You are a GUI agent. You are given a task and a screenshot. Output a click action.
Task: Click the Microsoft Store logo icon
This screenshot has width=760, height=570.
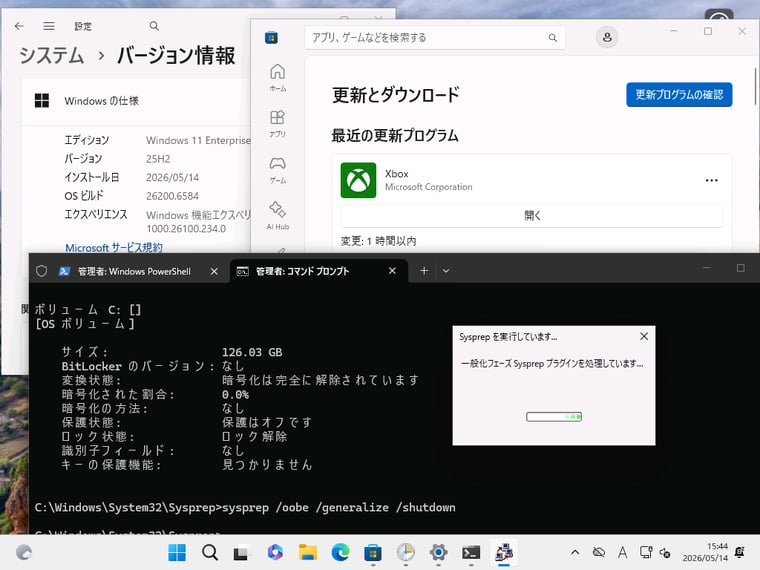271,37
